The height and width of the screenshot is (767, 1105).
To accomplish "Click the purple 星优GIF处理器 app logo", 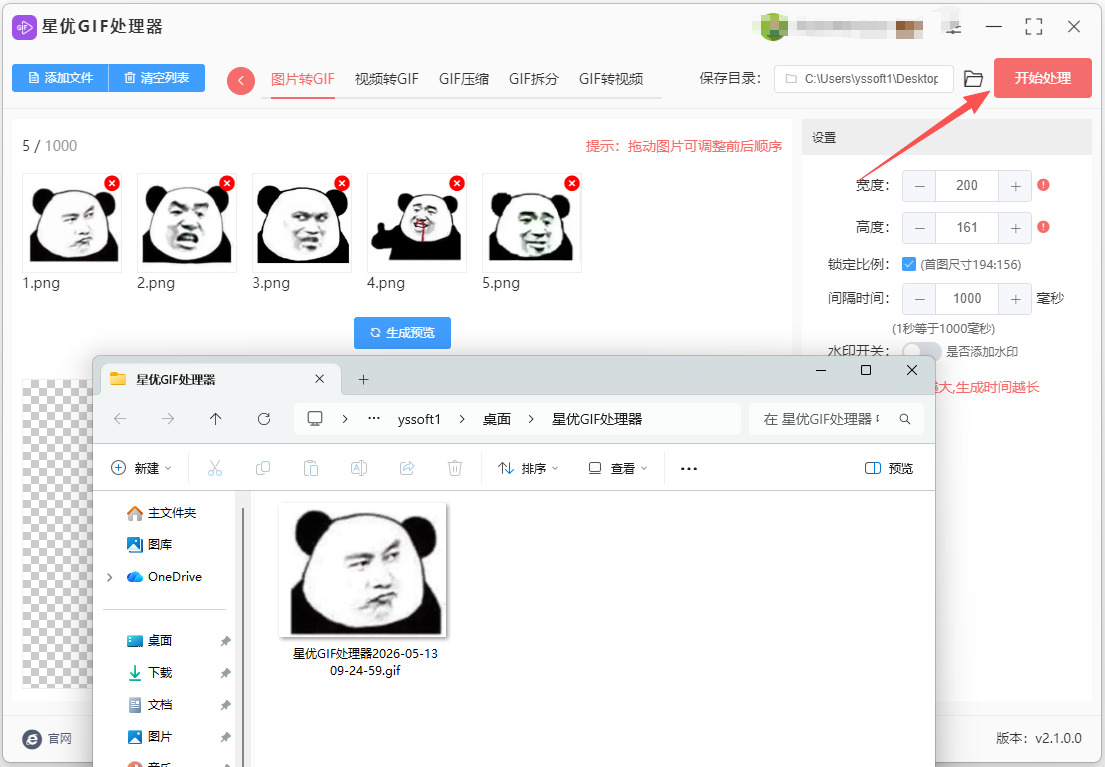I will (24, 27).
